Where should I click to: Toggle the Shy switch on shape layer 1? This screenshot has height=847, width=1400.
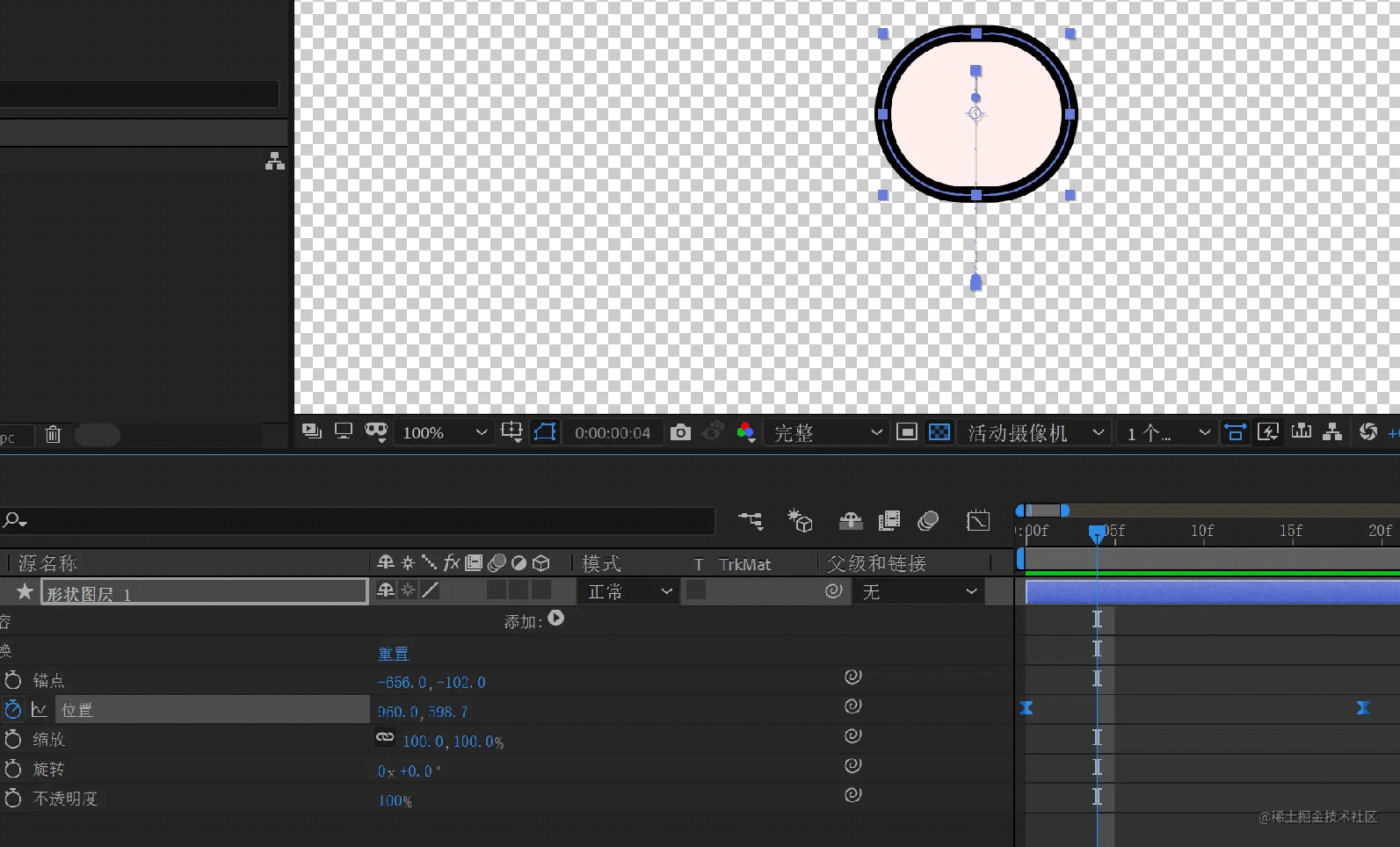pyautogui.click(x=385, y=590)
